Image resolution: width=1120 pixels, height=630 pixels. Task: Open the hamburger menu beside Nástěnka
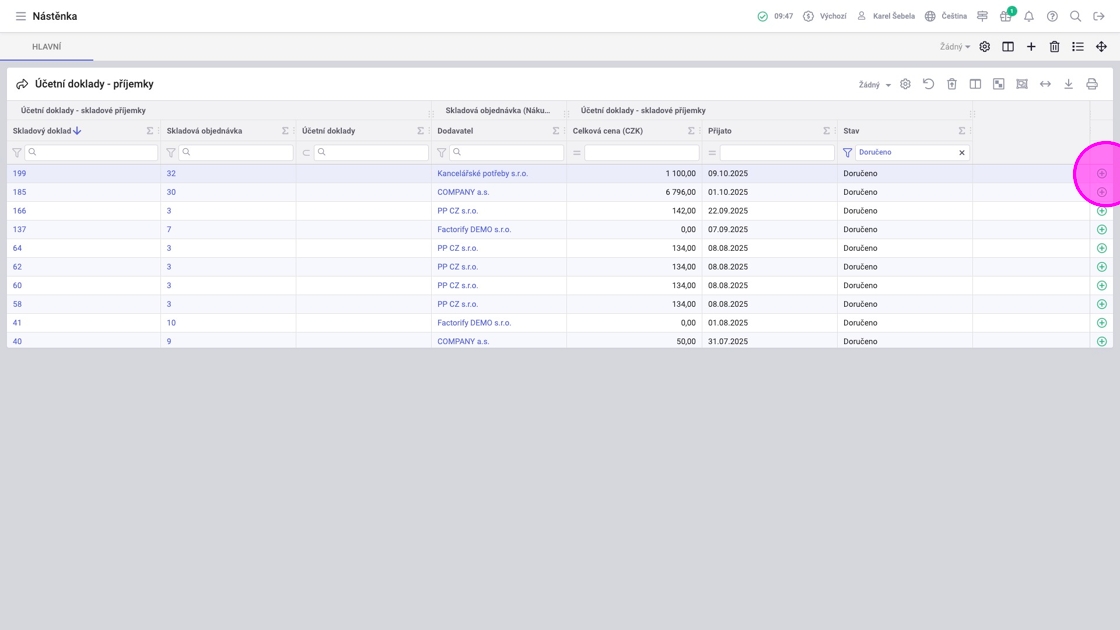pyautogui.click(x=20, y=16)
